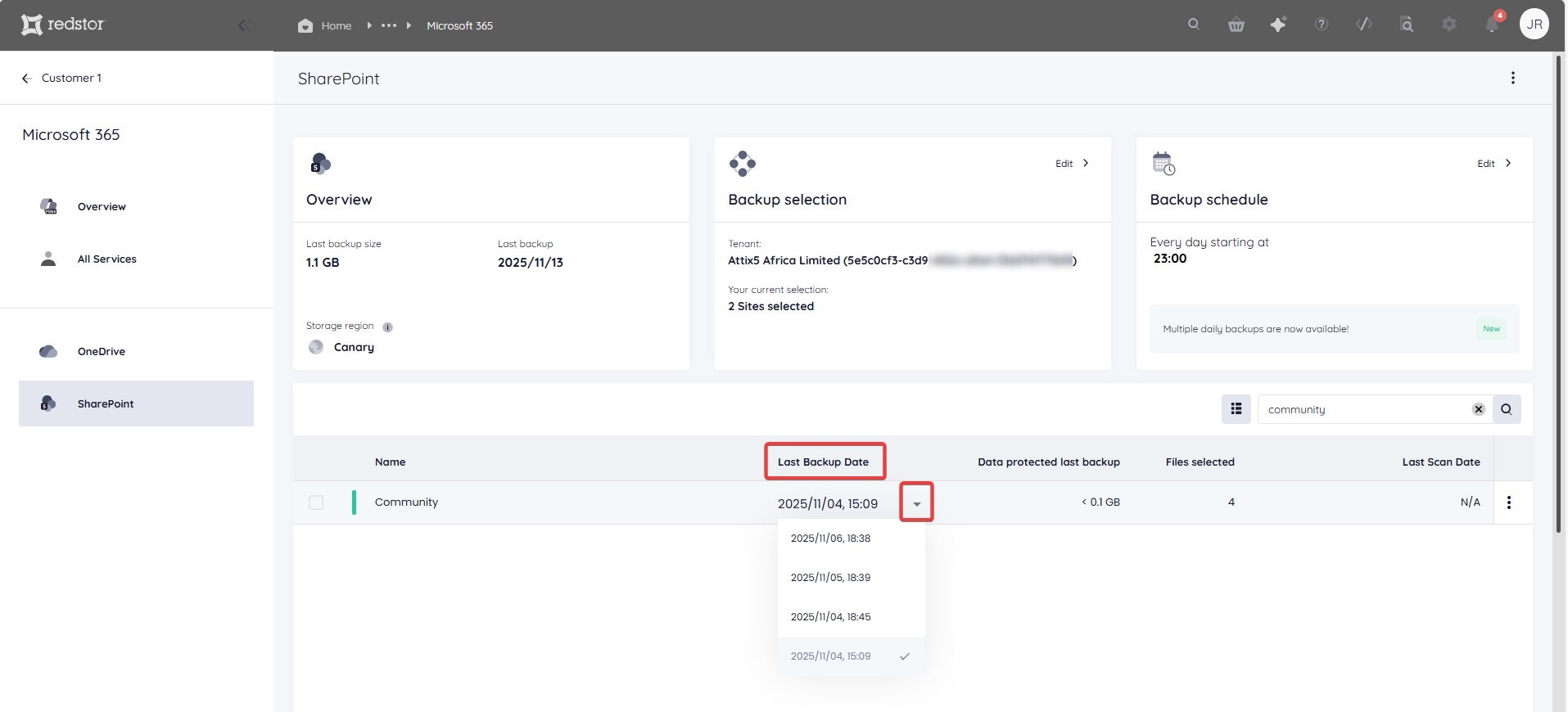
Task: Click the Redstor logo
Action: point(63,25)
